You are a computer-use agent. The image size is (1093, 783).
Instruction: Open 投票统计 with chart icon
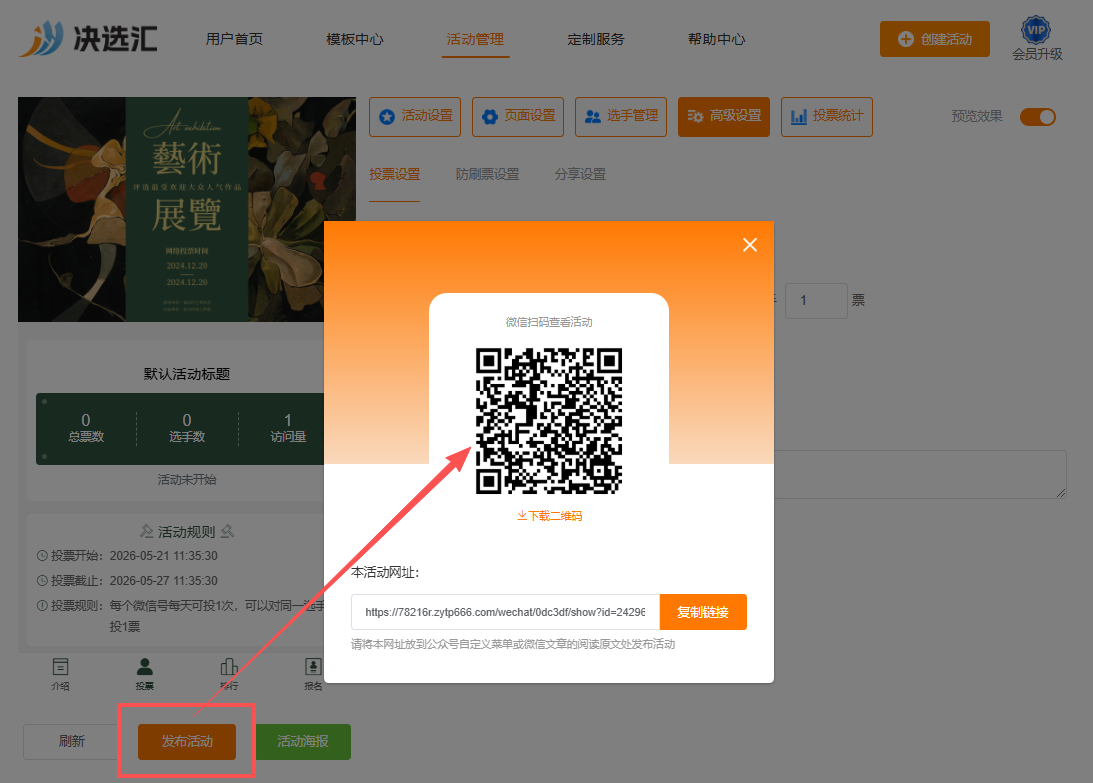click(827, 116)
